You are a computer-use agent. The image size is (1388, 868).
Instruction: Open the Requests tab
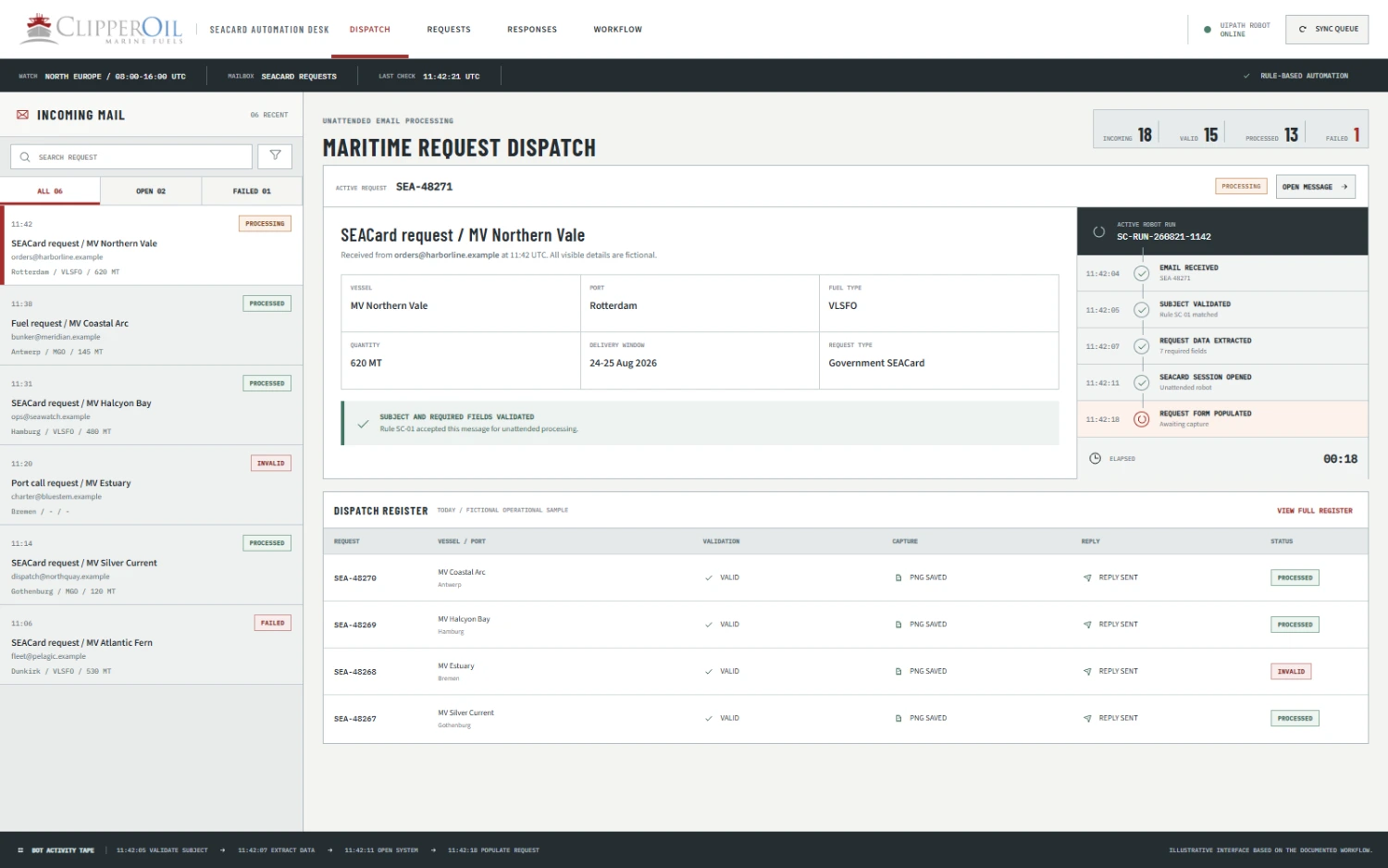pyautogui.click(x=449, y=30)
